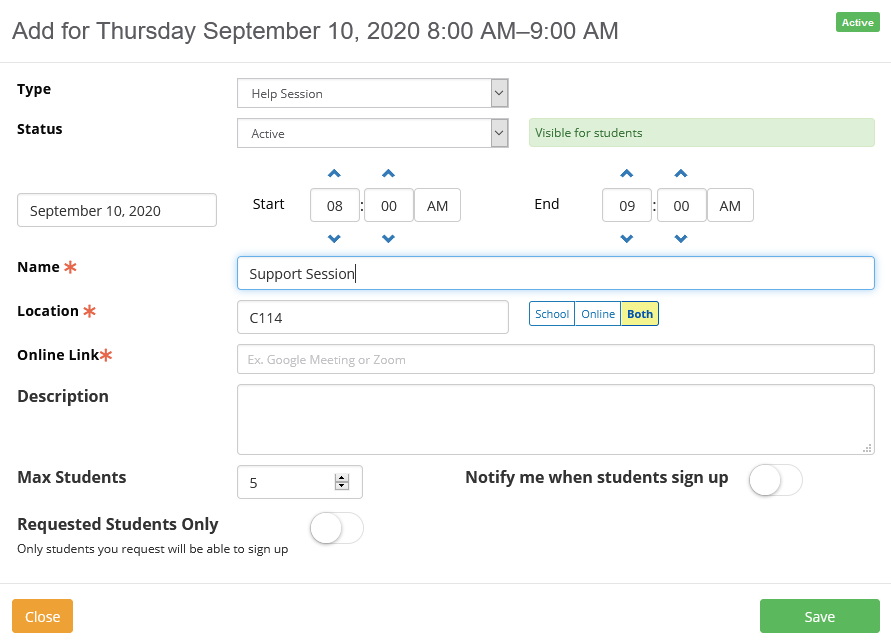Click the Max Students spinner arrows
Screen dimensions: 891x641
pyautogui.click(x=342, y=482)
